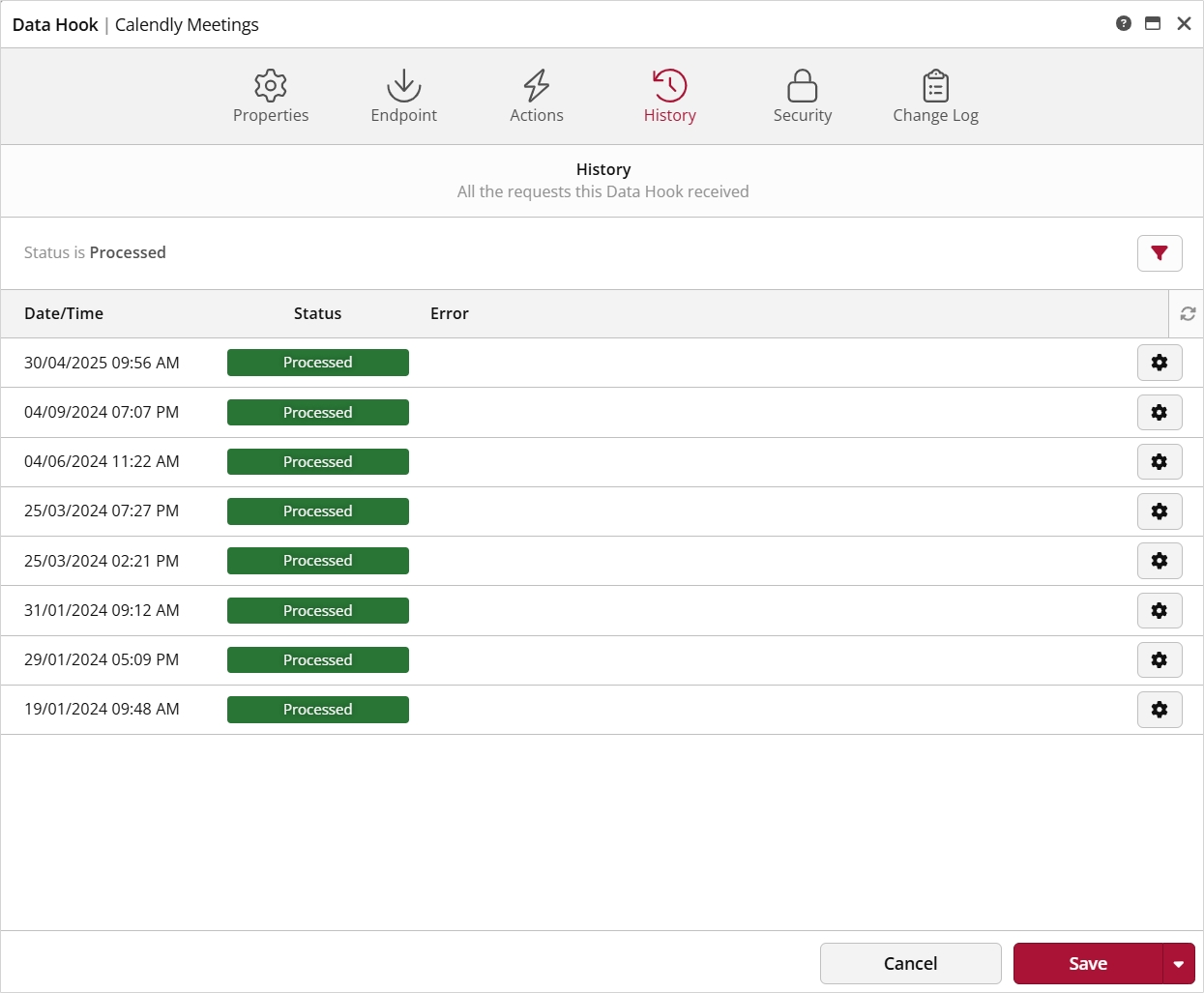
Task: Open the Change Log tab
Action: [x=936, y=97]
